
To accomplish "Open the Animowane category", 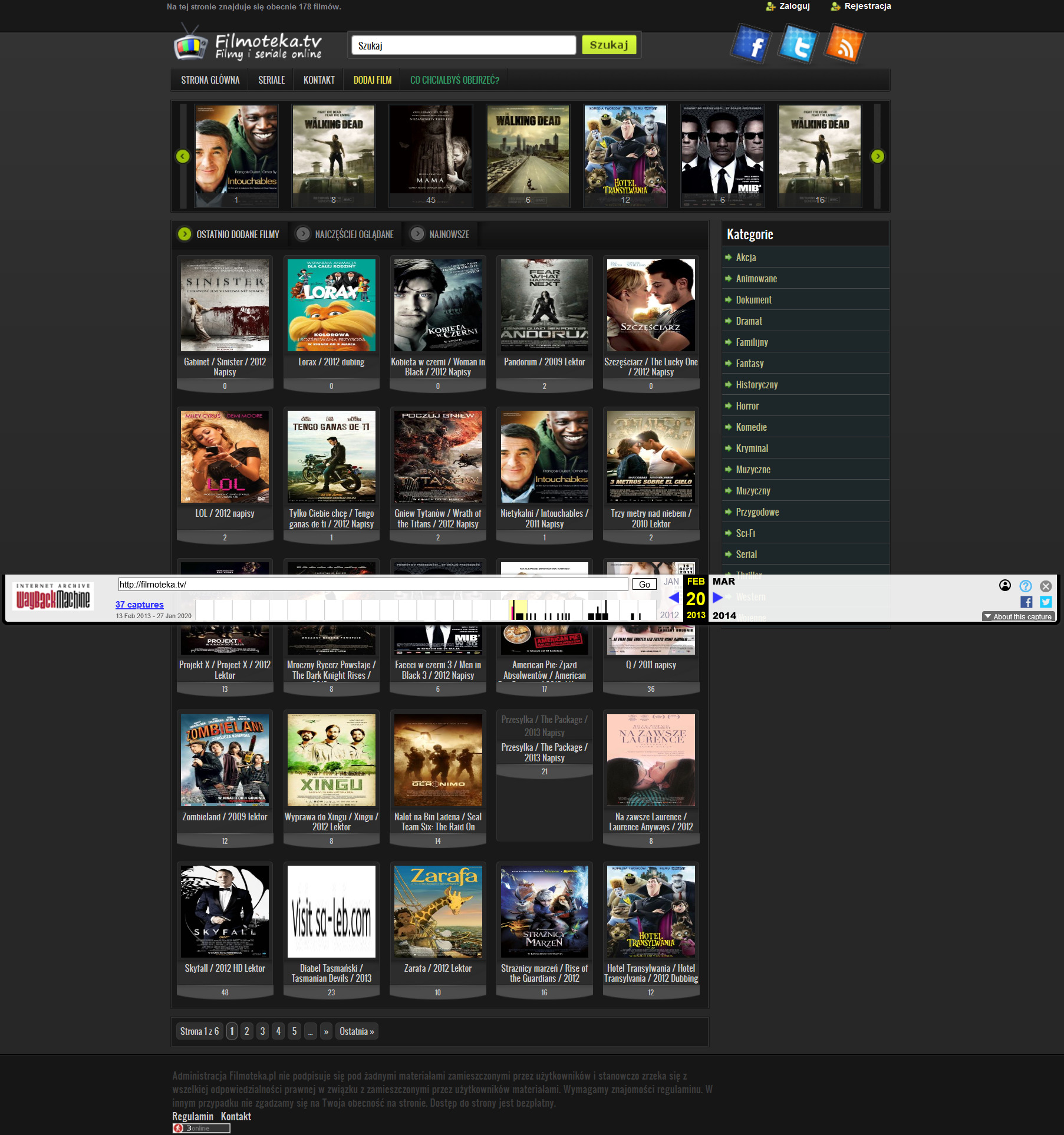I will point(756,279).
